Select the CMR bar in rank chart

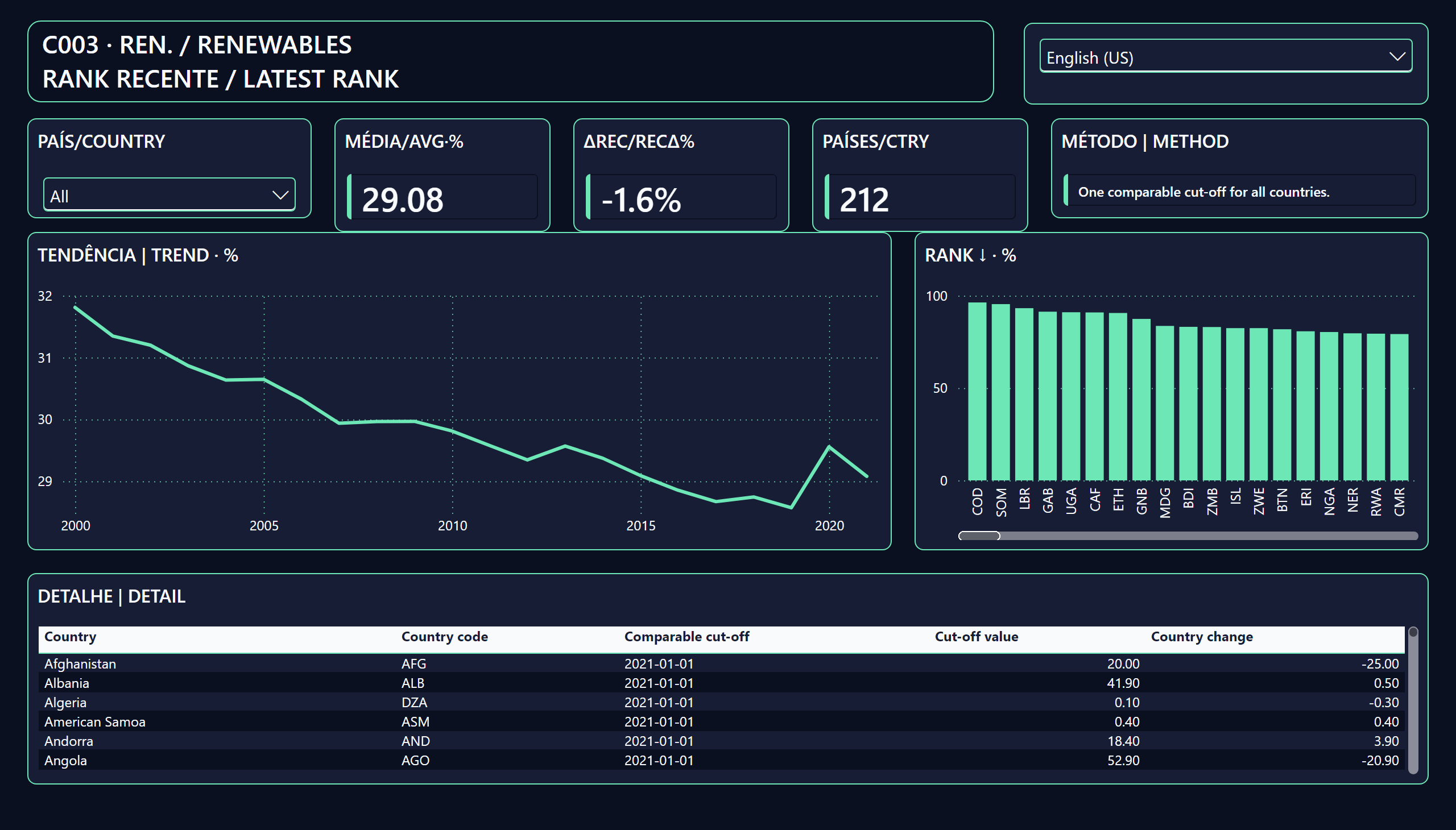tap(1399, 408)
